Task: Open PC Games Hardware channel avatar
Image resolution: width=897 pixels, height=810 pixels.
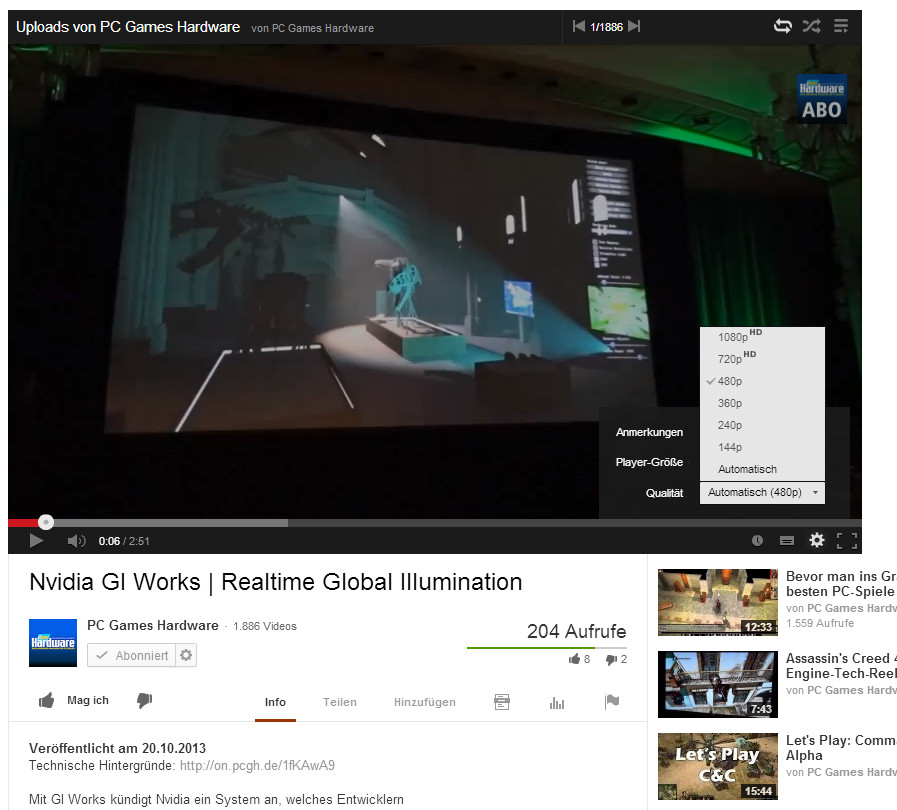Action: tap(53, 643)
